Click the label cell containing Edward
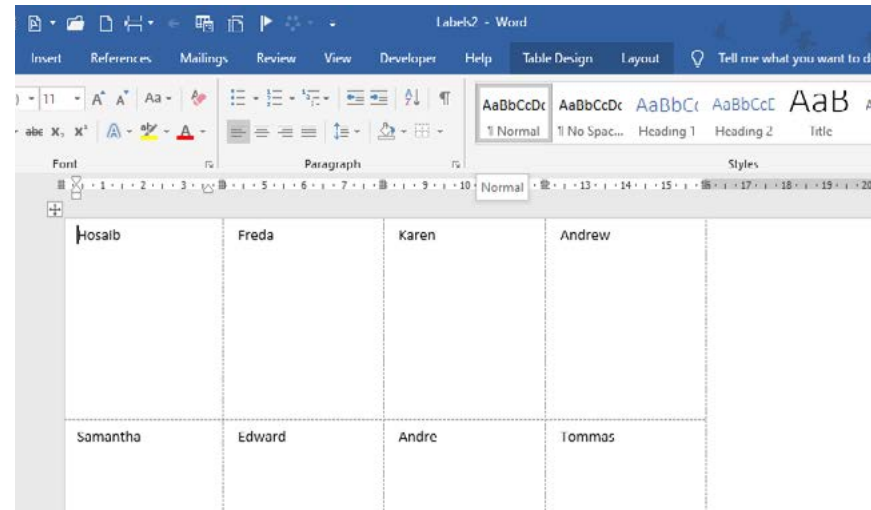This screenshot has height=510, width=871. click(x=303, y=465)
